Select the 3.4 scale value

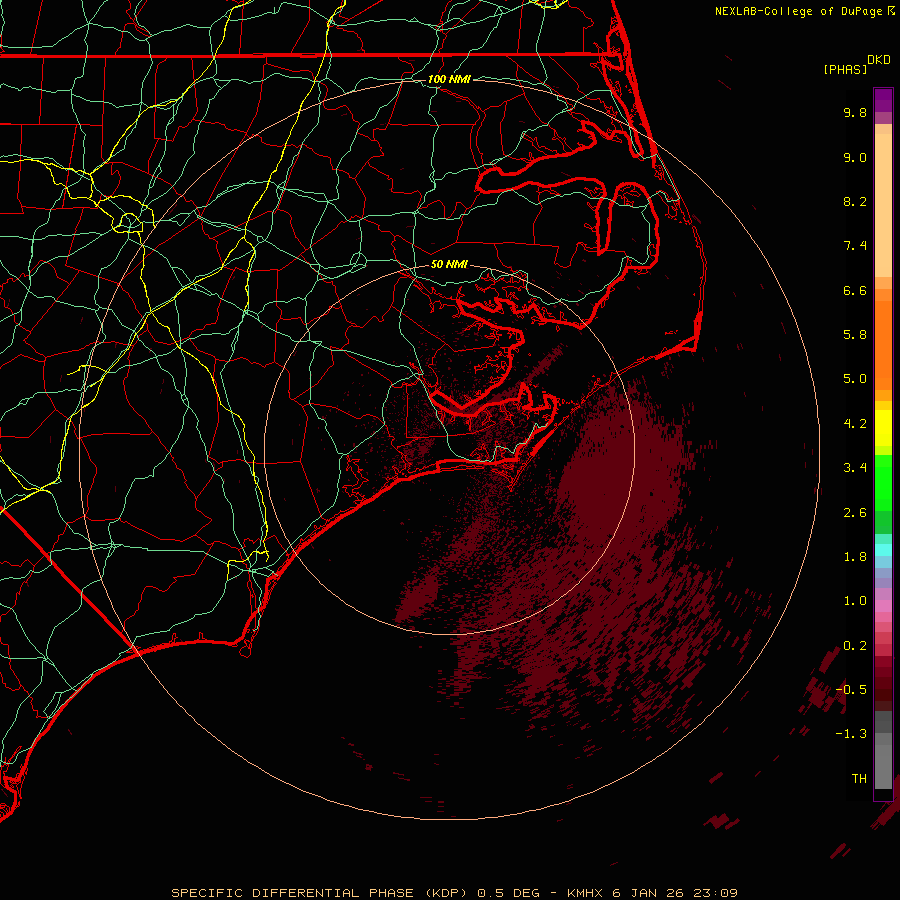pyautogui.click(x=855, y=468)
